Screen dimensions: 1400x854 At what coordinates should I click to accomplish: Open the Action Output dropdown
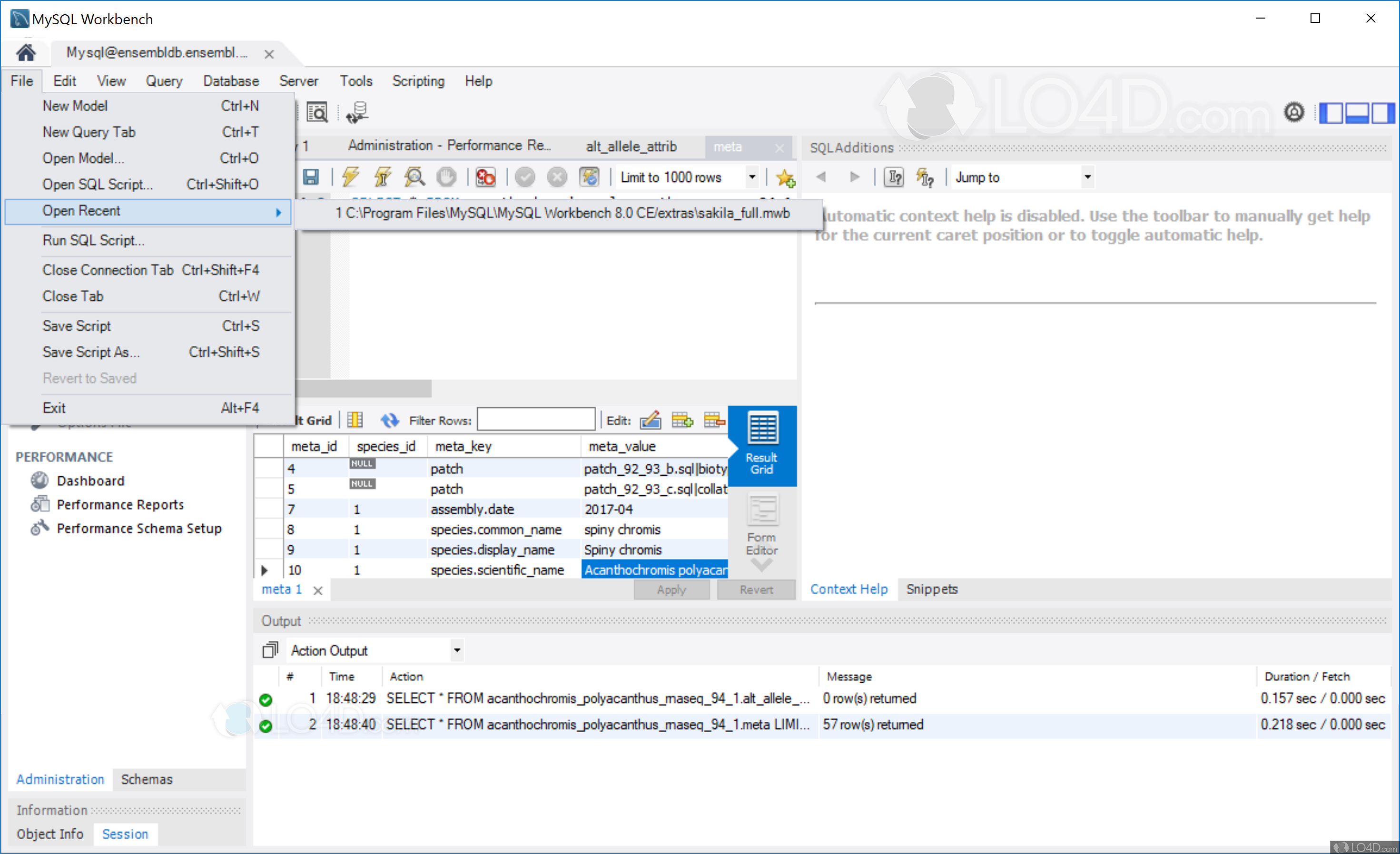tap(457, 650)
